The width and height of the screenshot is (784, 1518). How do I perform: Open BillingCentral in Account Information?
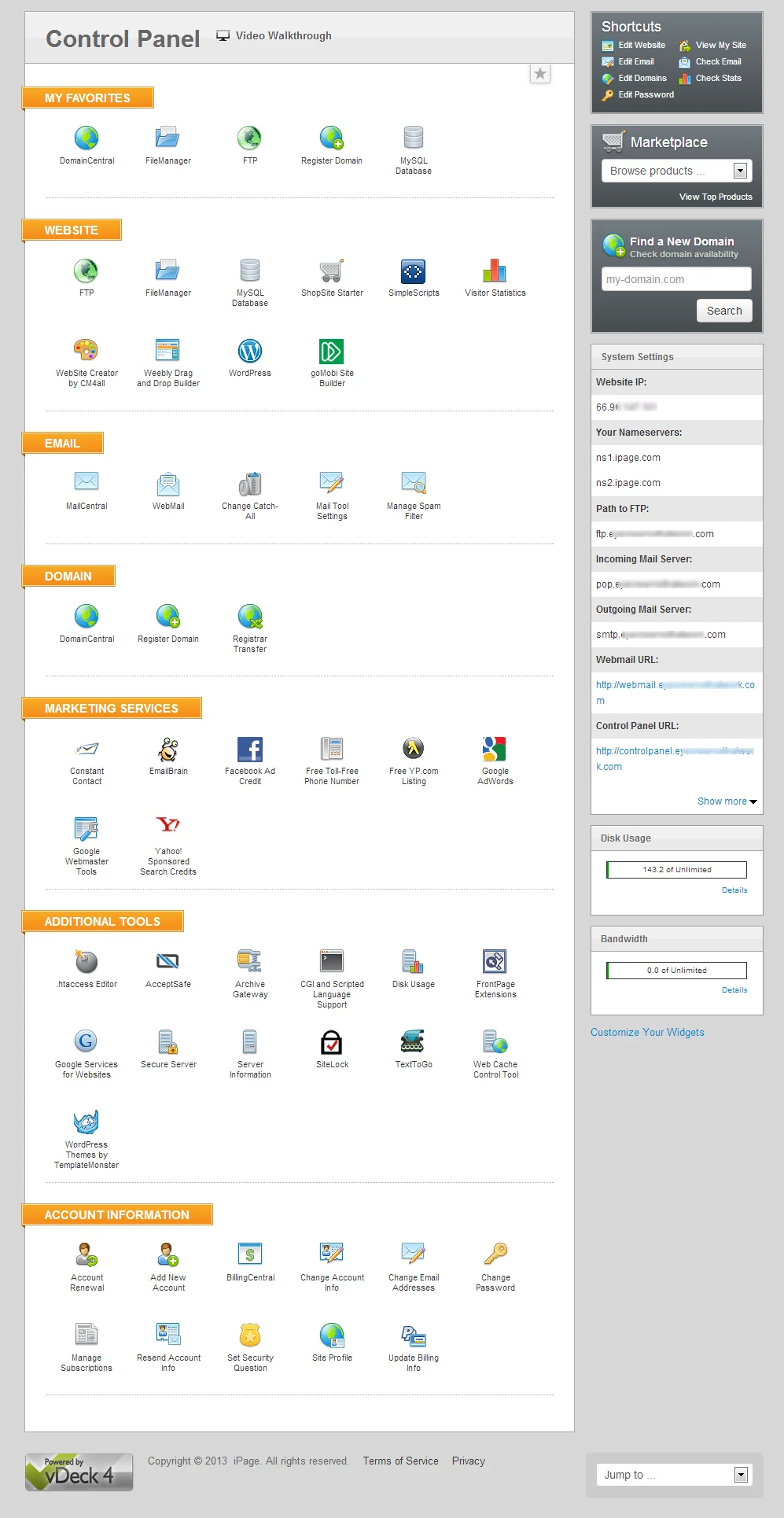pos(250,1254)
